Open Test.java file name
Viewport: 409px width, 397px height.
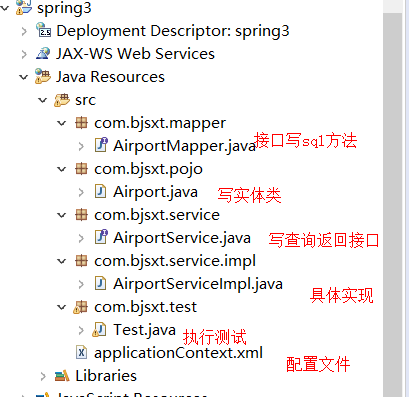[145, 330]
